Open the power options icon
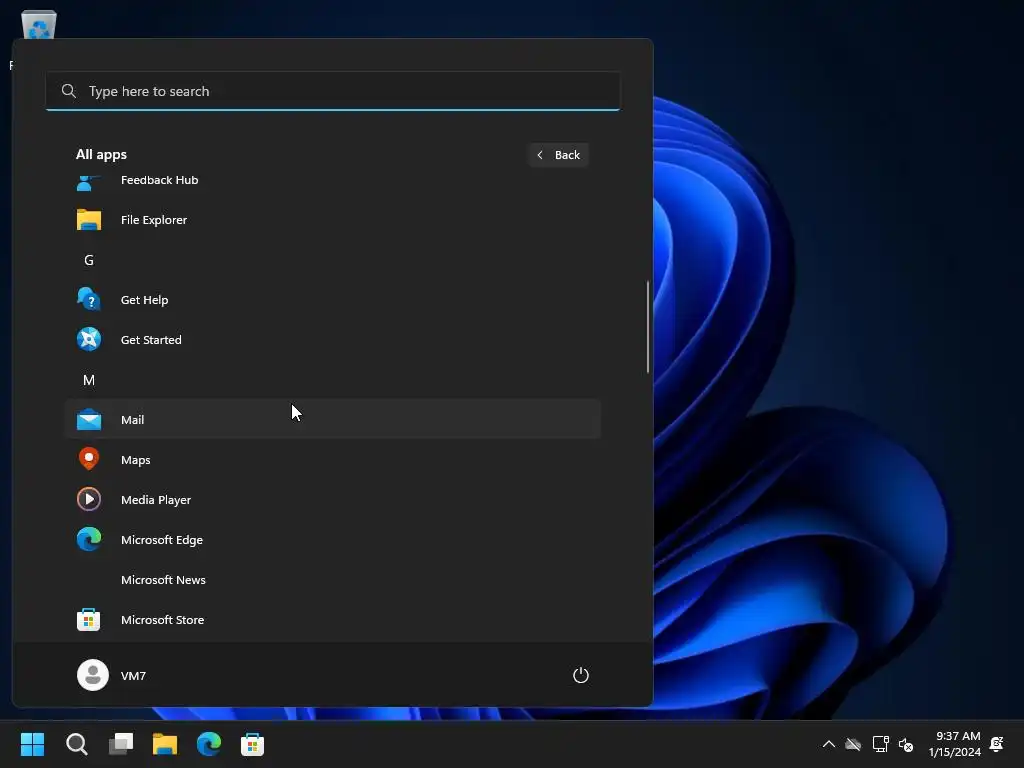 (581, 675)
